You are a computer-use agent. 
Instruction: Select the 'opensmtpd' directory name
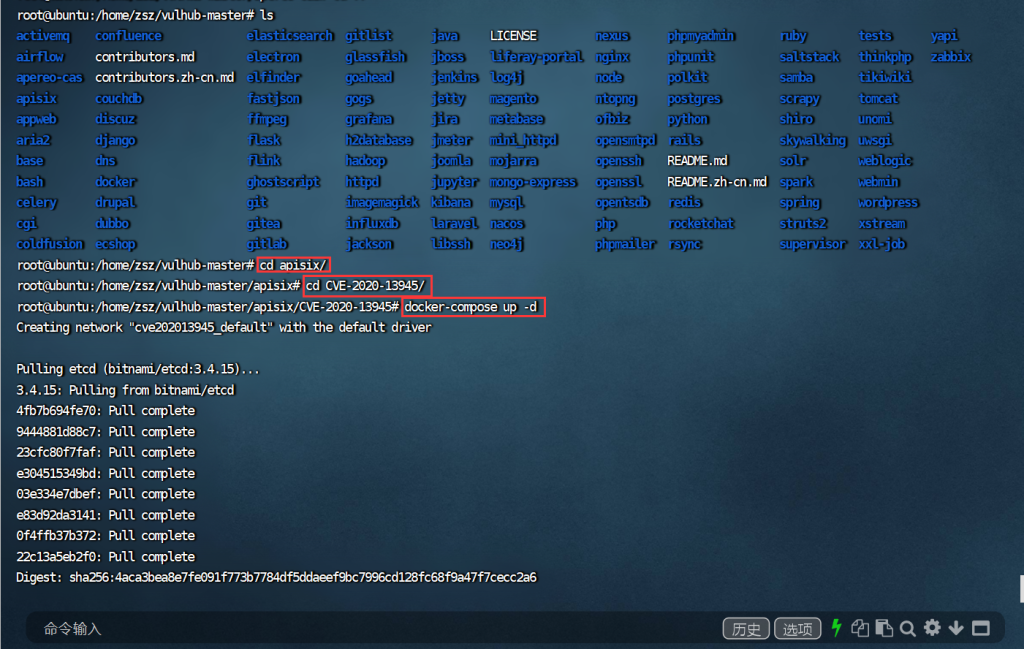(625, 140)
